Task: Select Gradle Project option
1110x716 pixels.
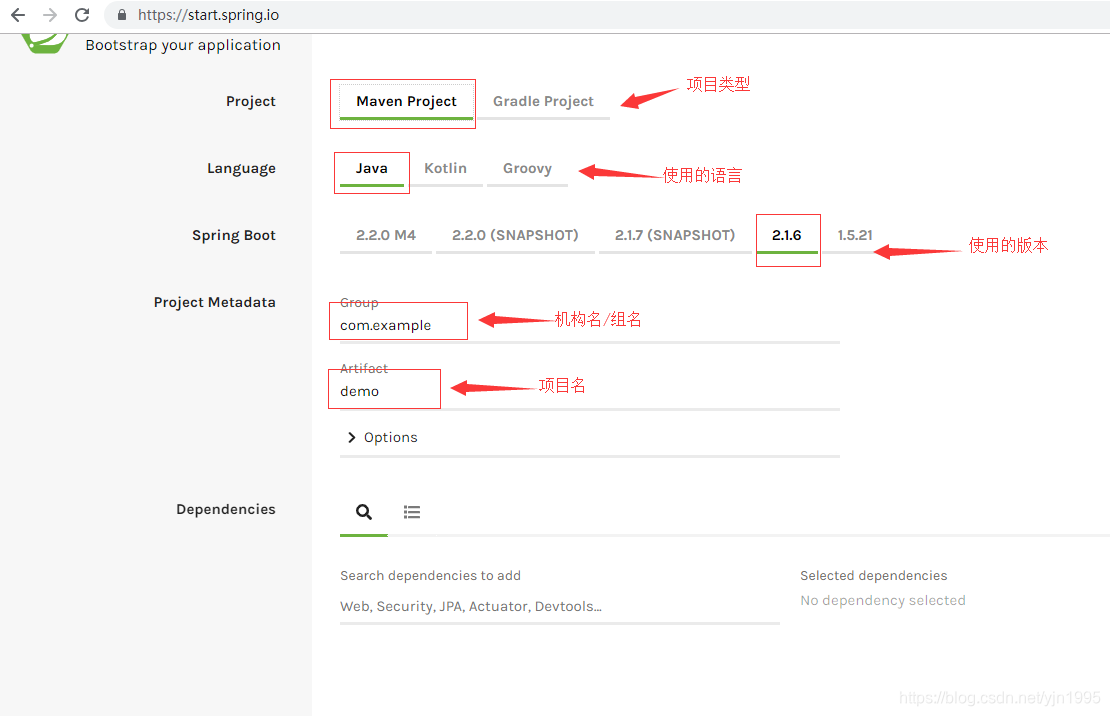Action: click(543, 101)
